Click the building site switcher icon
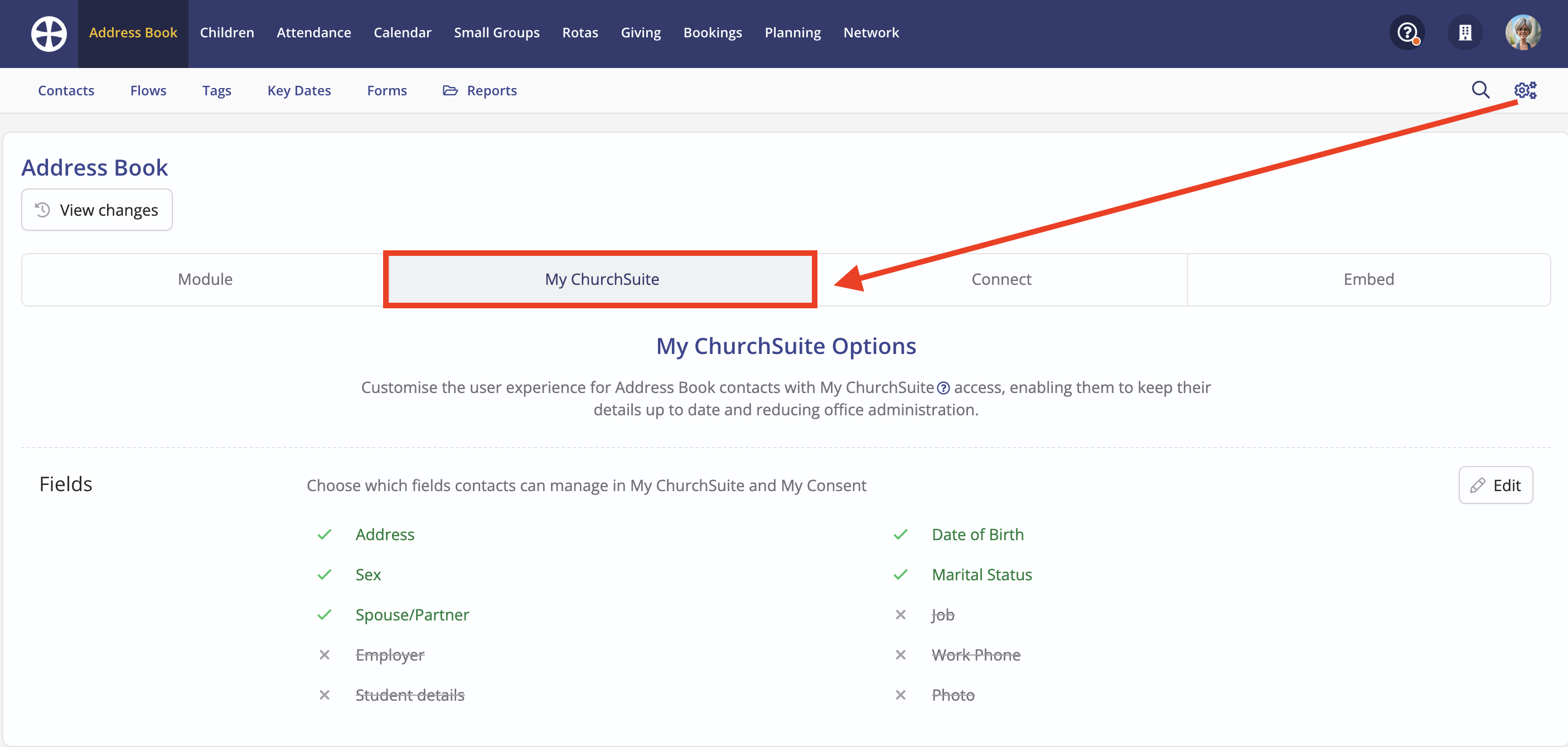This screenshot has width=1568, height=747. [1465, 33]
